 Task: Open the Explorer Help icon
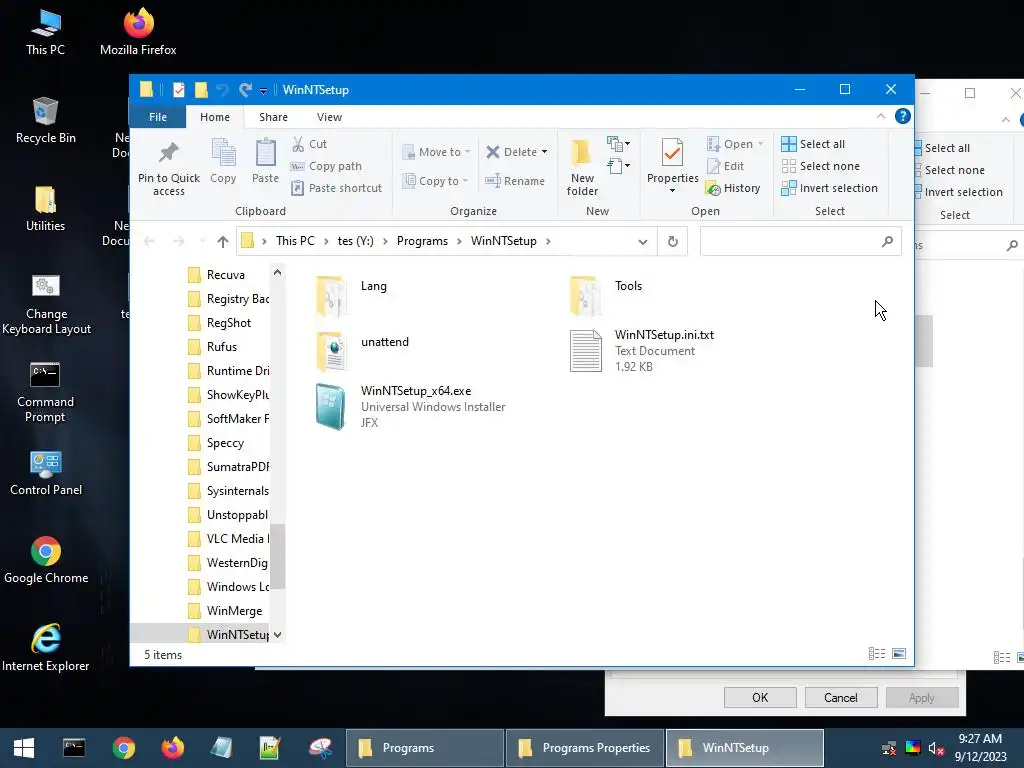[903, 116]
